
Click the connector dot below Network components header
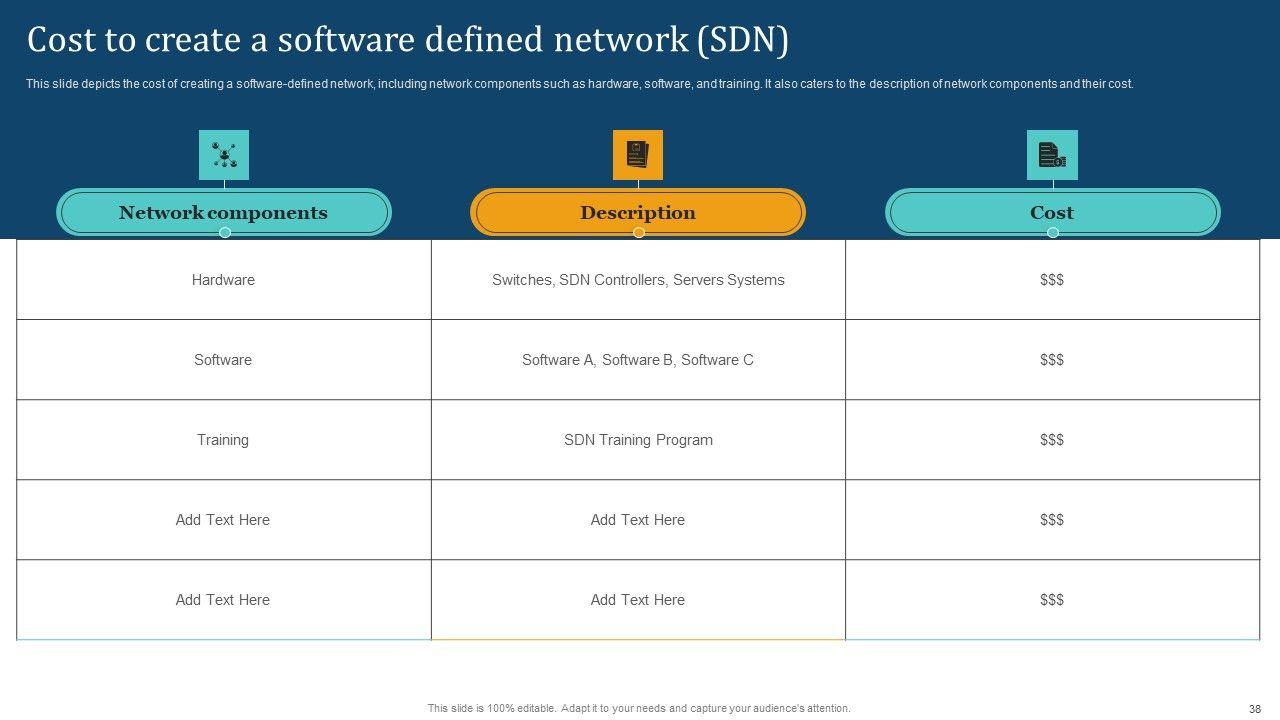(225, 232)
